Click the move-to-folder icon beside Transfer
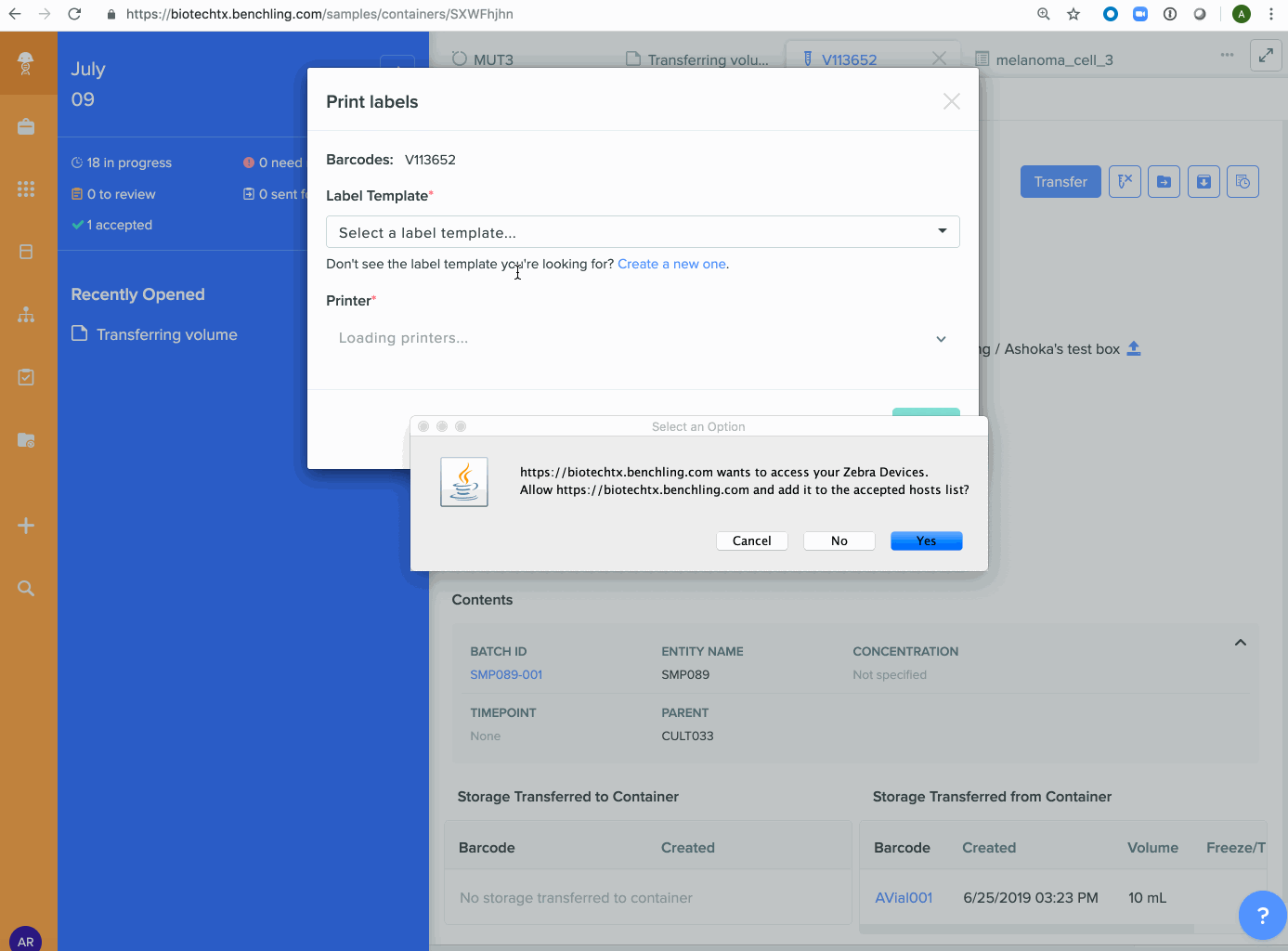The height and width of the screenshot is (951, 1288). 1164,182
